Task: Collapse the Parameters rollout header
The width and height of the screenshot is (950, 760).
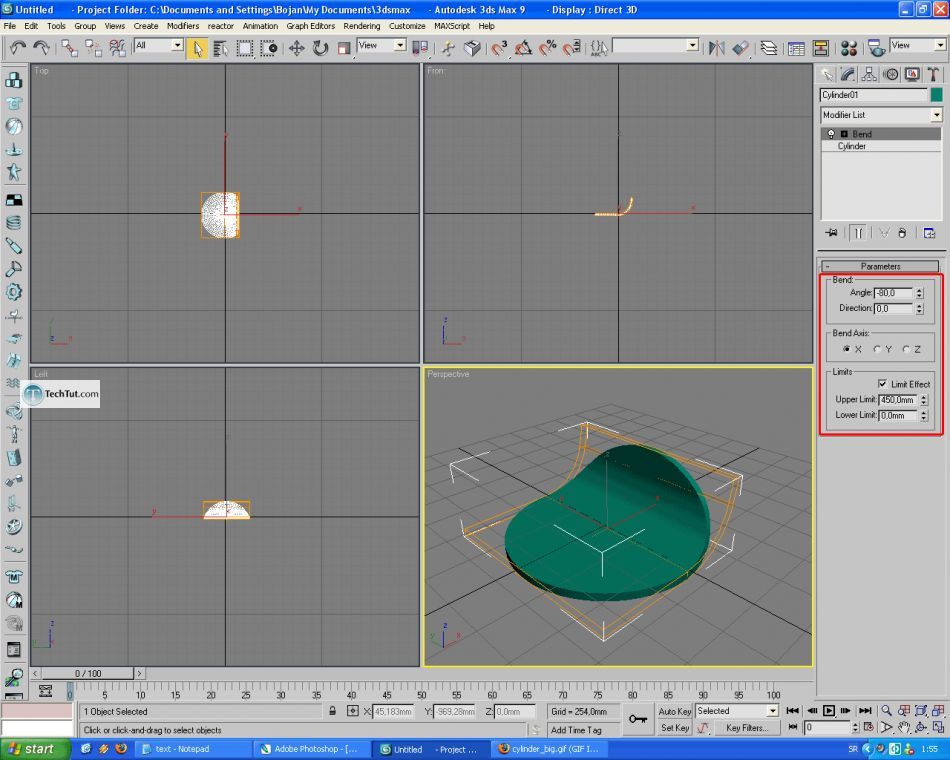Action: pos(880,266)
